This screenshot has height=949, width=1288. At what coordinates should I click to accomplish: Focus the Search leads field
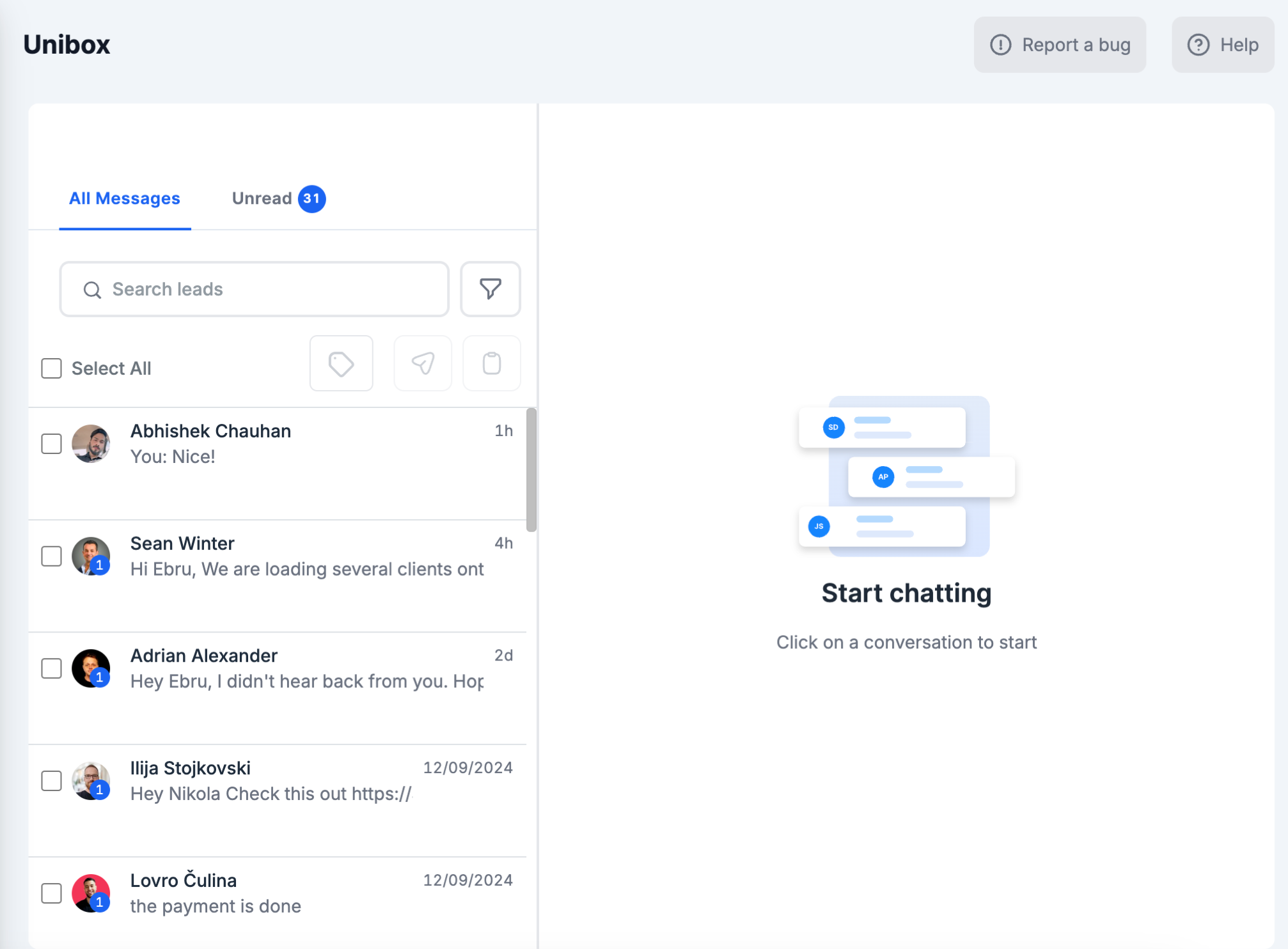(255, 289)
